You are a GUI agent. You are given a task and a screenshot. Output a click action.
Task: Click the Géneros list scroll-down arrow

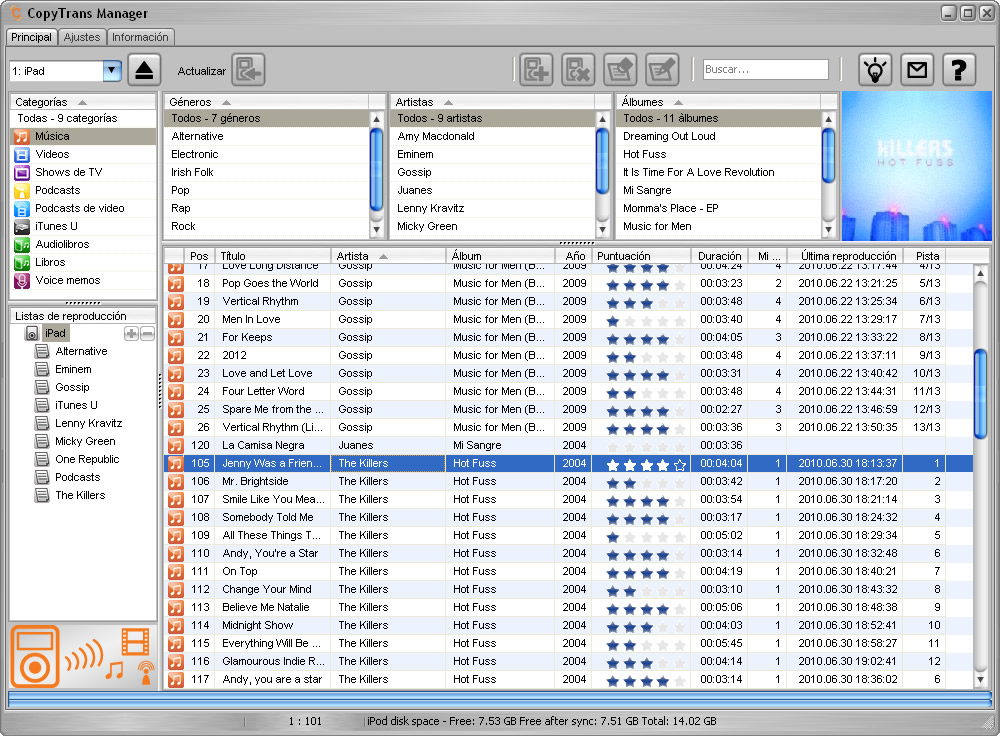[376, 229]
